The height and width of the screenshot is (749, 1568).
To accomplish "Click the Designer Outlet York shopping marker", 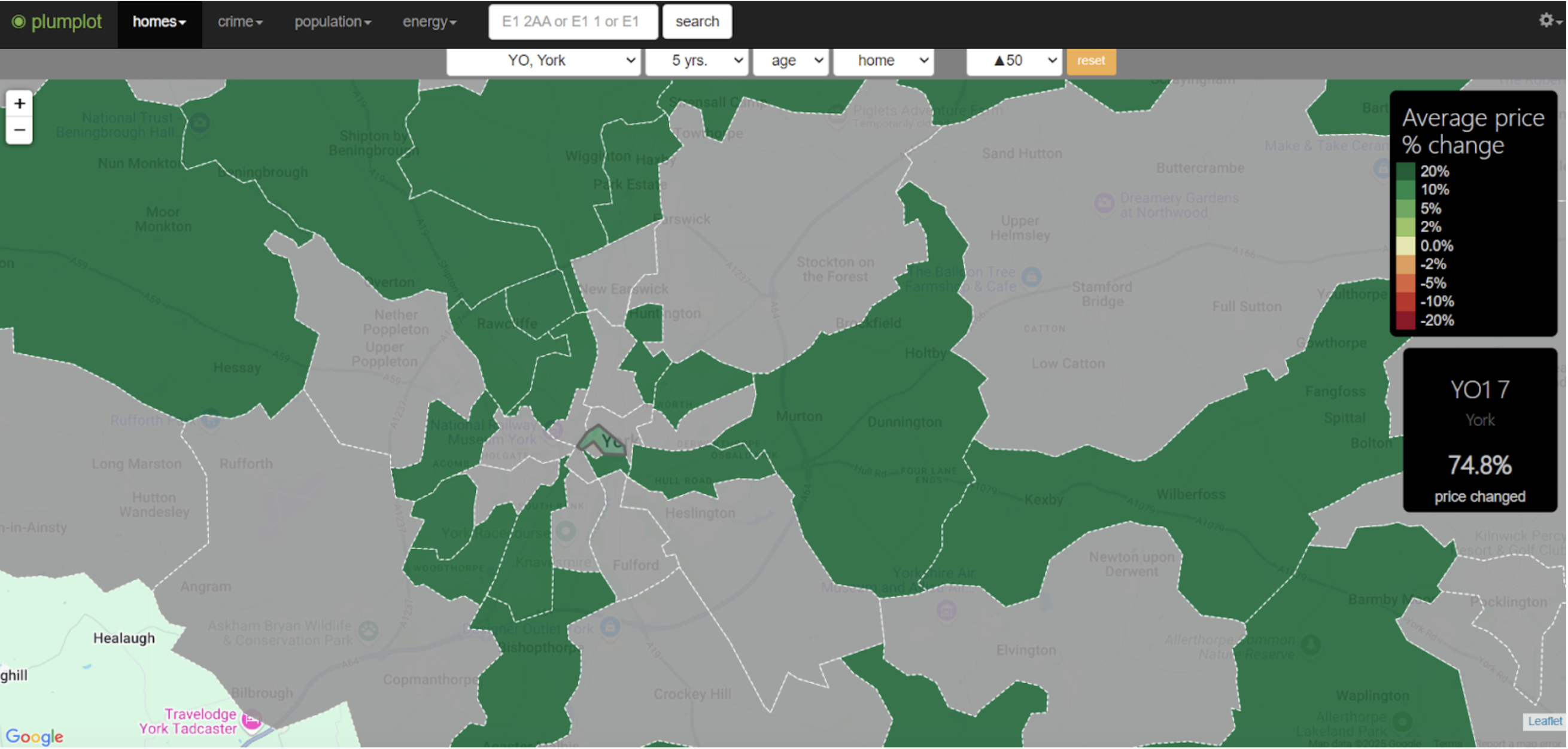I will point(610,627).
